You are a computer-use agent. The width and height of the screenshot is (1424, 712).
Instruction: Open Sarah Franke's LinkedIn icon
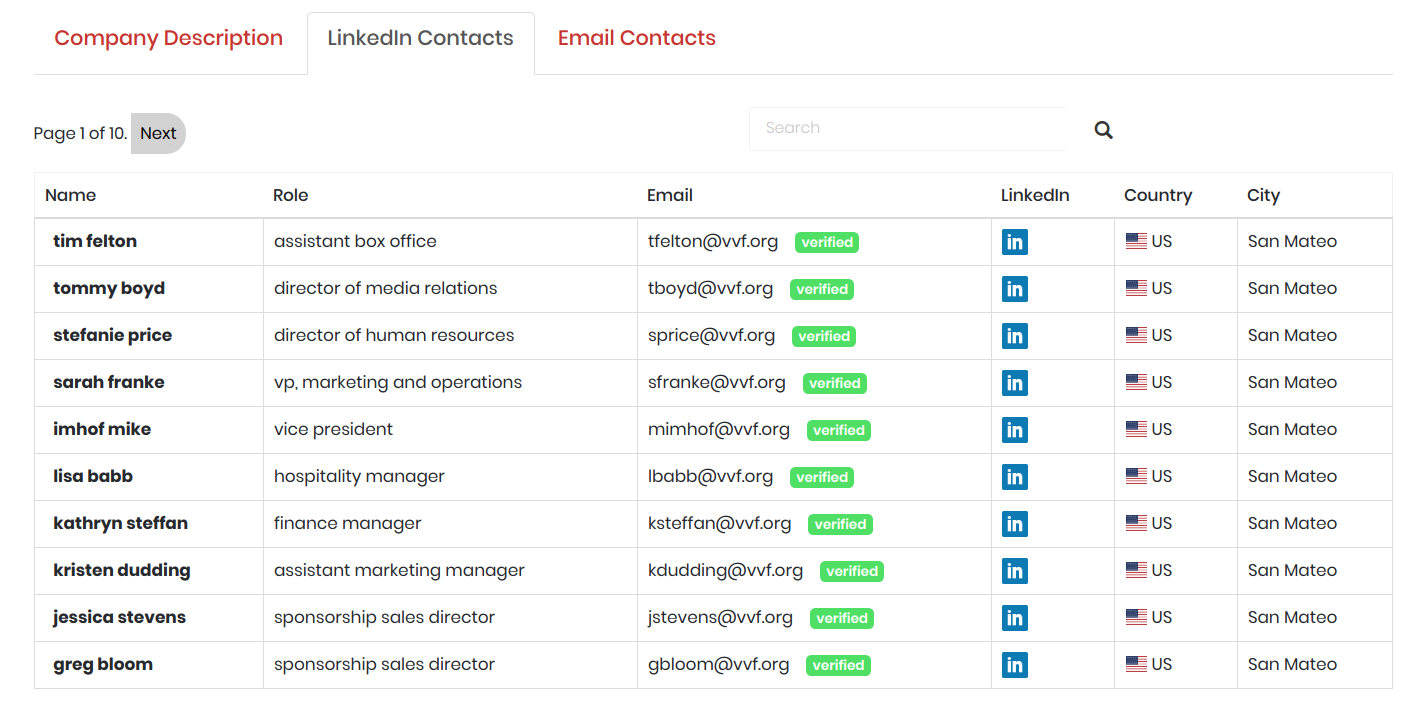point(1014,383)
